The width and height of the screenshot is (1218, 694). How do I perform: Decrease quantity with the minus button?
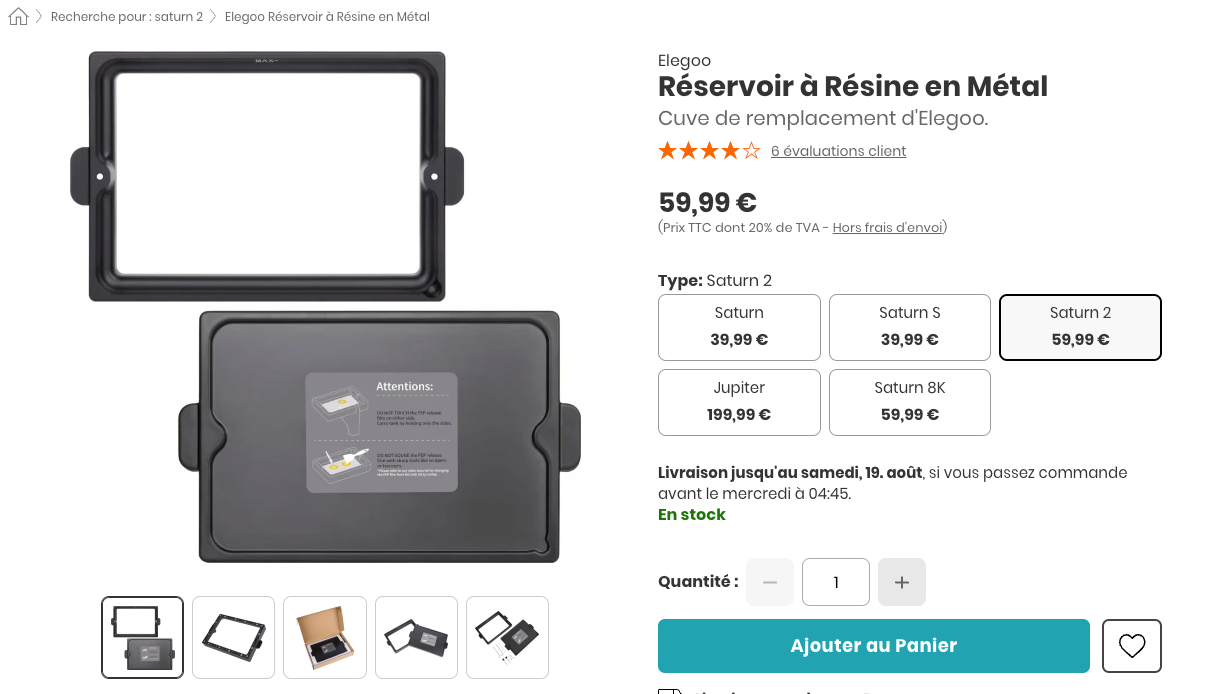click(770, 582)
